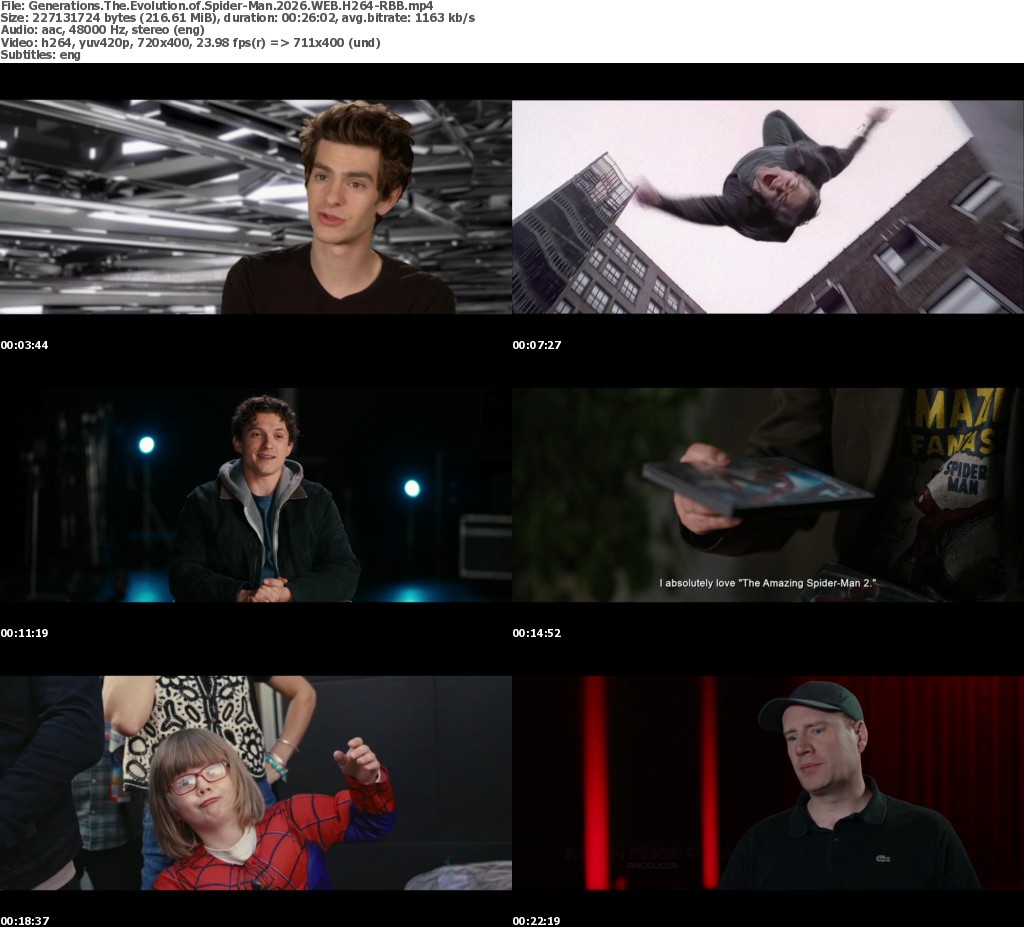Click the file name line ending RBB.mp4

click(x=217, y=6)
